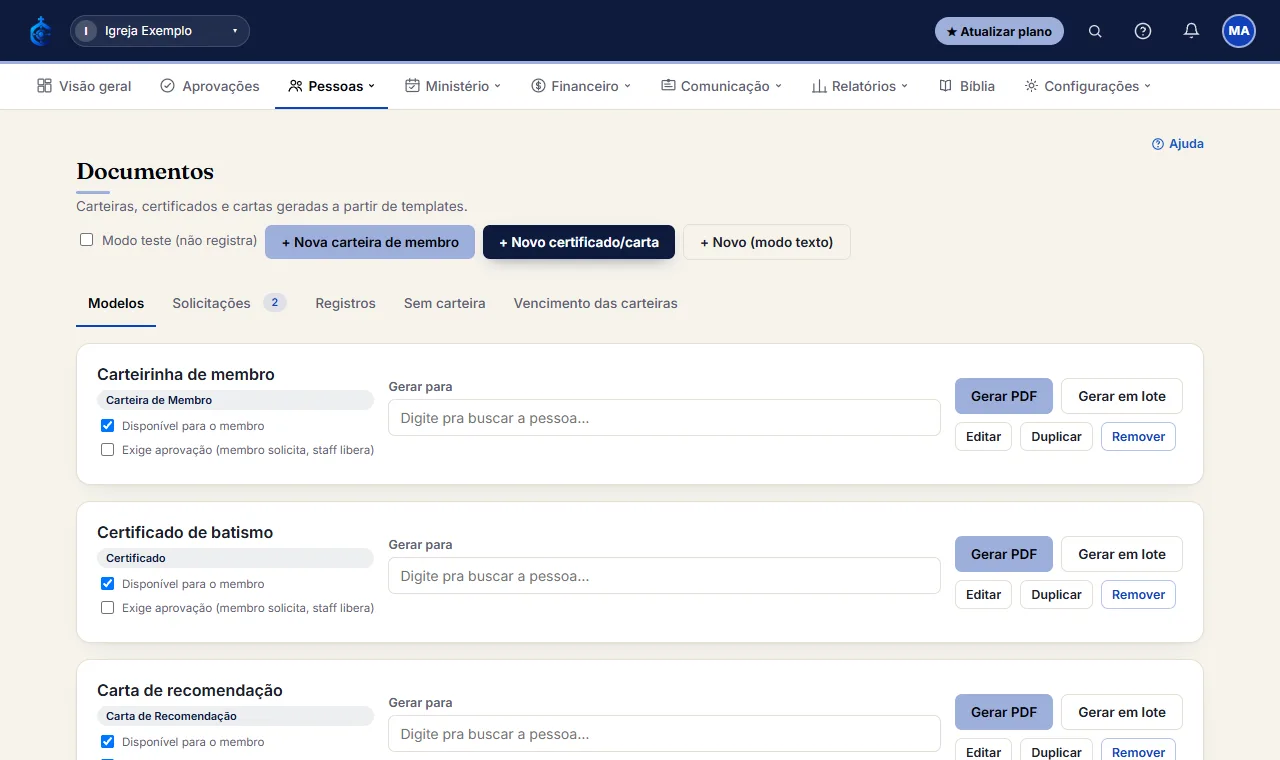
Task: Open the Bíblia page
Action: click(967, 86)
